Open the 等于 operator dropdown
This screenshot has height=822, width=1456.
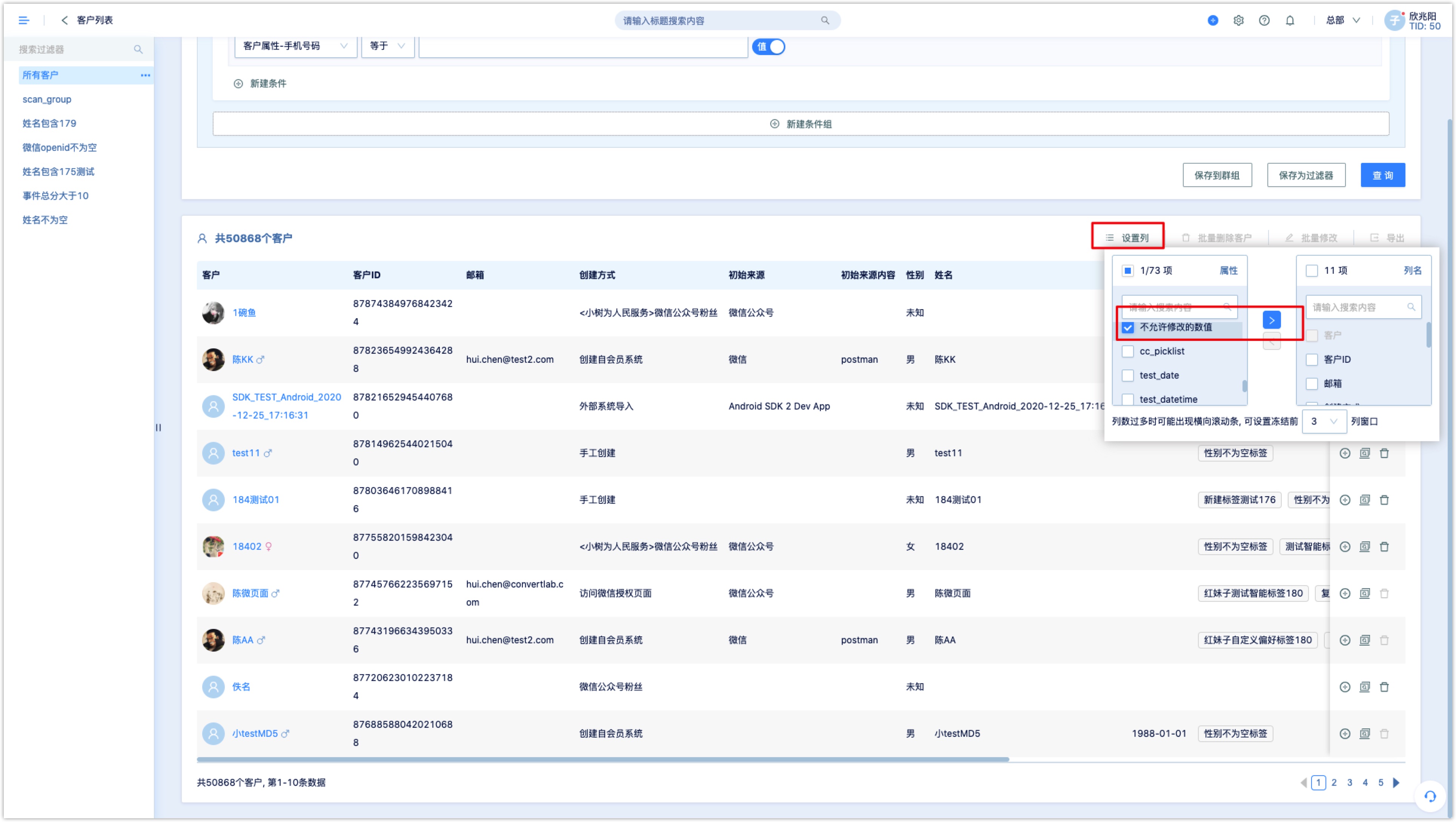pyautogui.click(x=388, y=46)
